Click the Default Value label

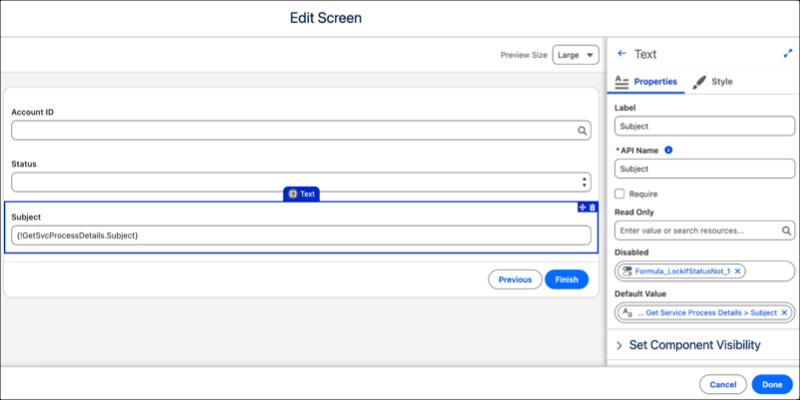coord(640,294)
